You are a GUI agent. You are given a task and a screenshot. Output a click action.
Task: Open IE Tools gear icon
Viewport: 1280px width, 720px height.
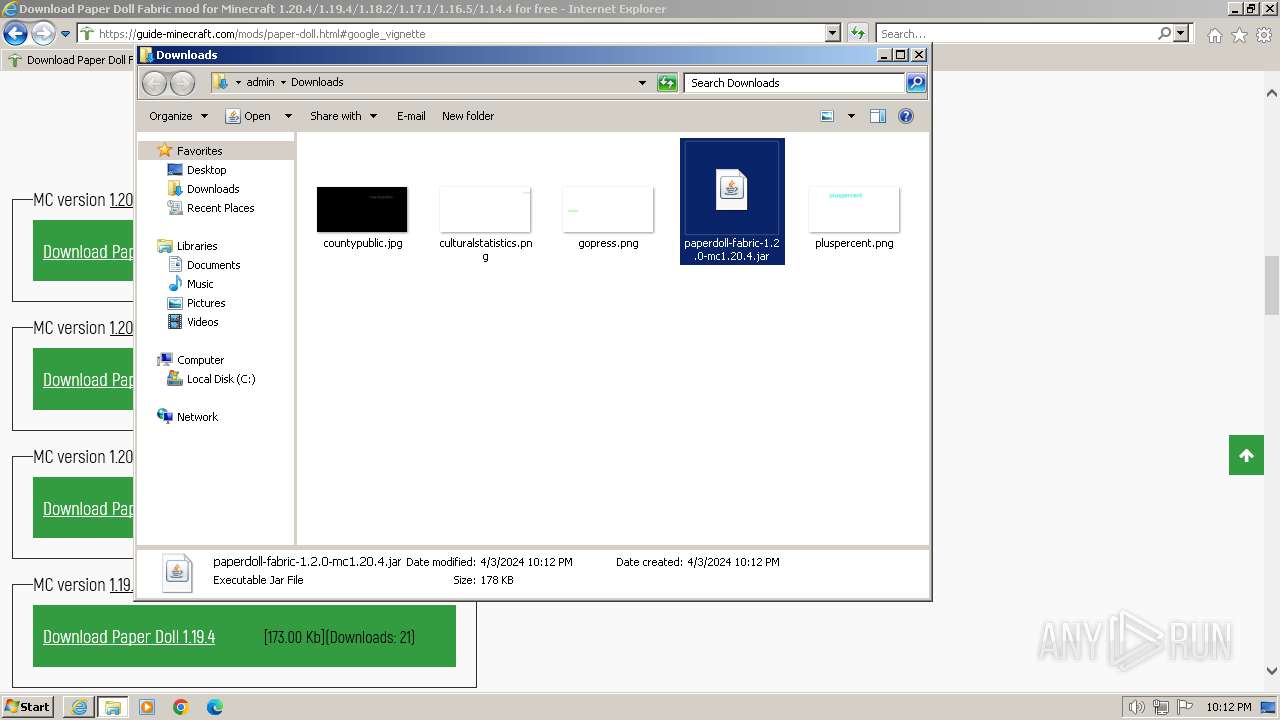coord(1264,35)
